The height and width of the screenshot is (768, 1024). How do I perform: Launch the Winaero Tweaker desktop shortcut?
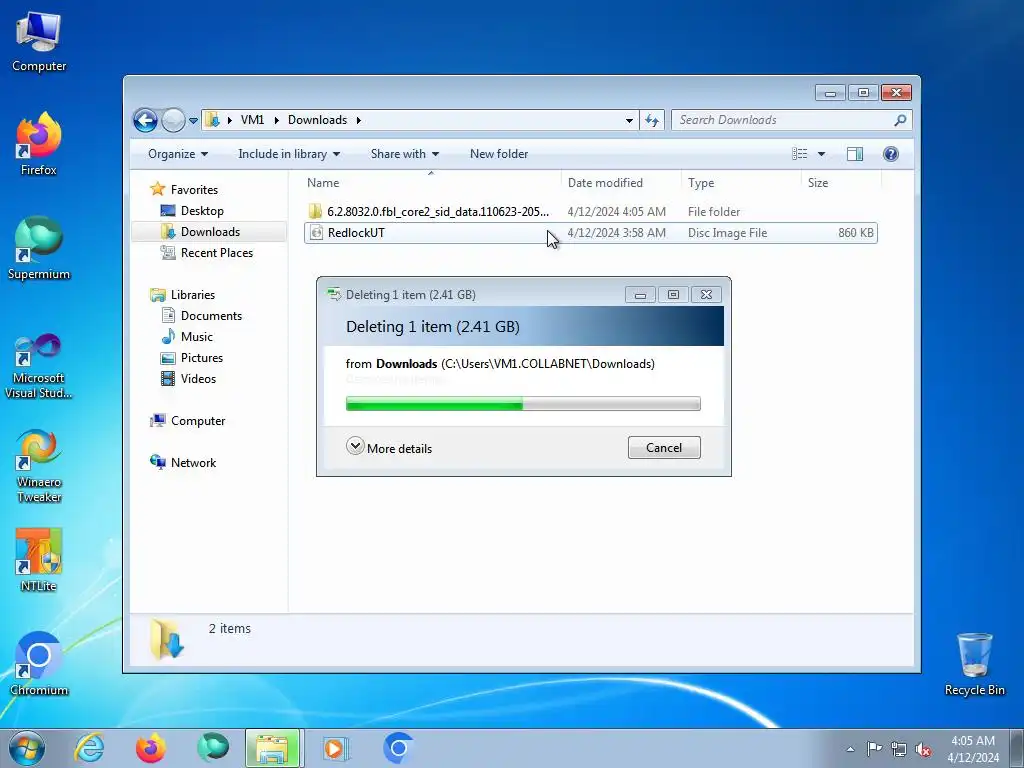tap(39, 466)
